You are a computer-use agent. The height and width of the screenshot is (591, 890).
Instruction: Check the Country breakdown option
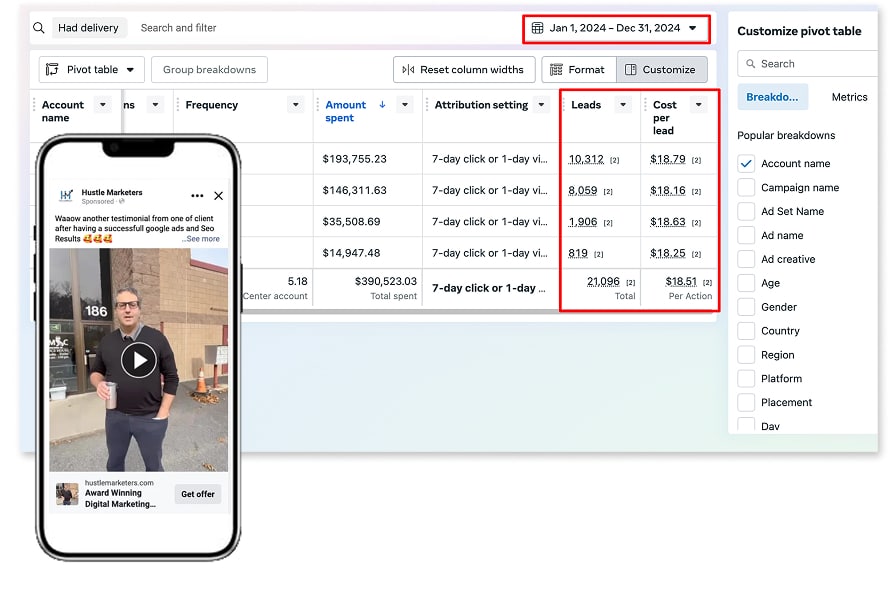(x=746, y=331)
